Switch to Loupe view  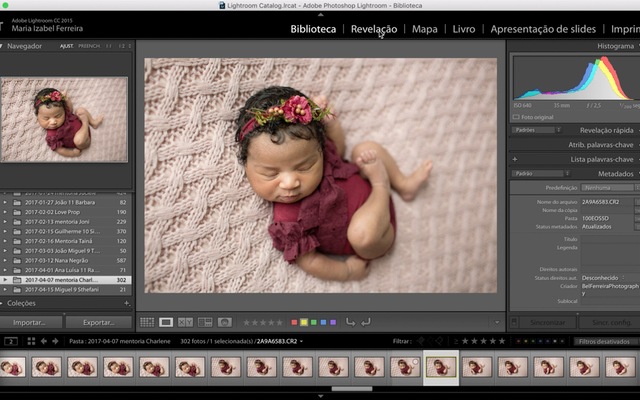(166, 322)
